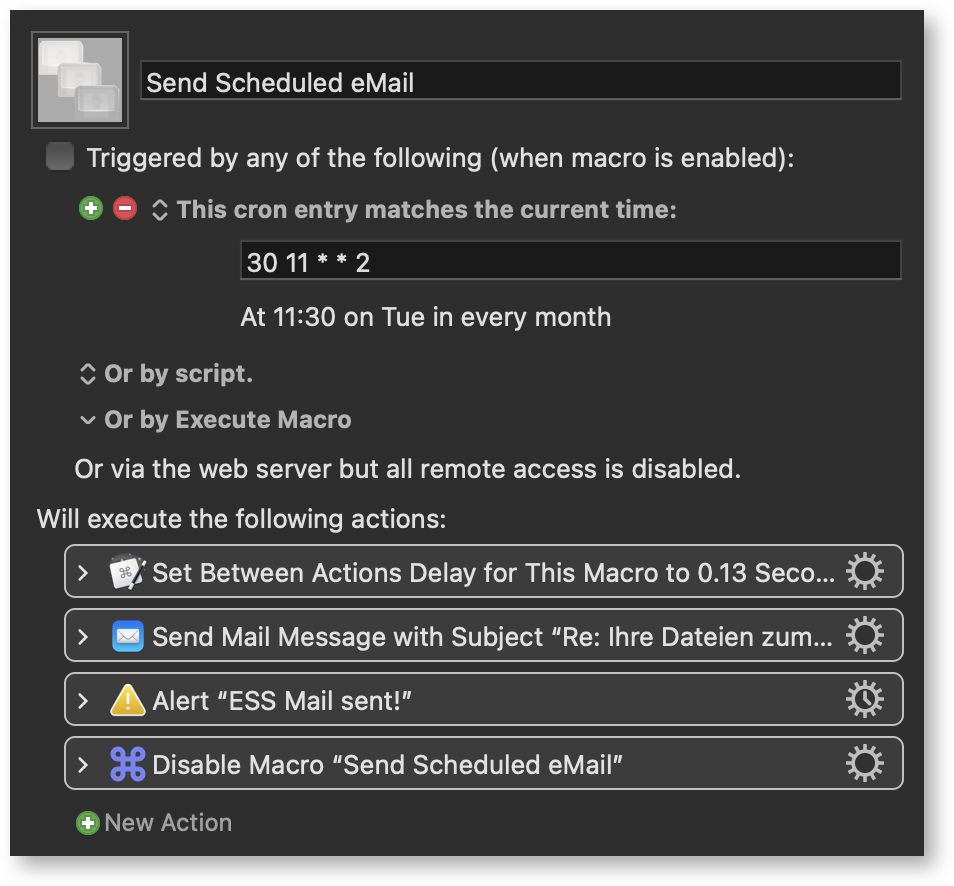The height and width of the screenshot is (886, 954).
Task: Expand the Set Between Actions Delay action
Action: (83, 572)
